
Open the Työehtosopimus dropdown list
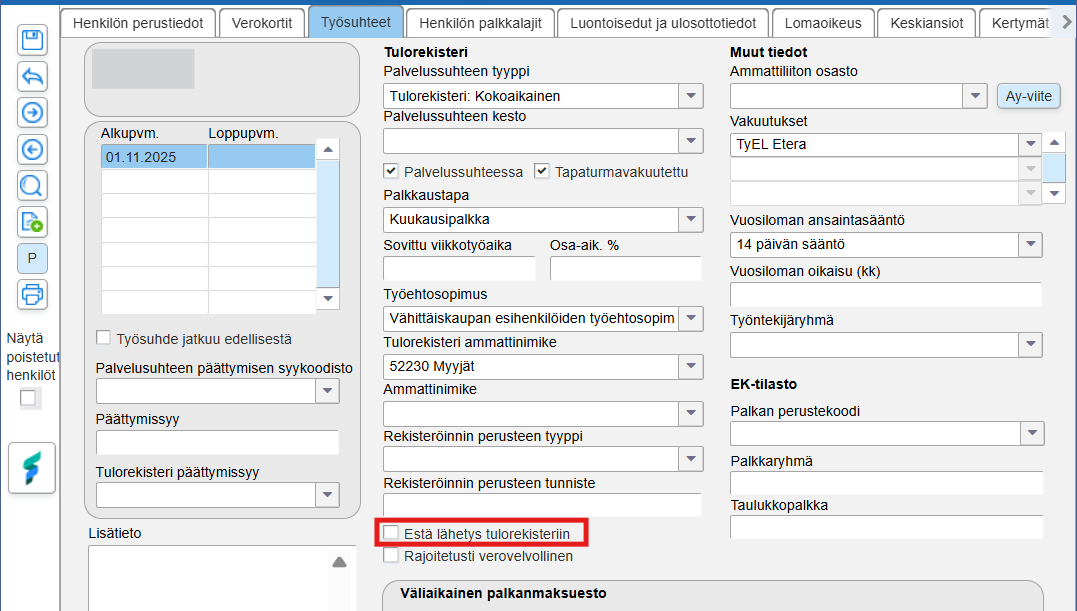click(691, 318)
